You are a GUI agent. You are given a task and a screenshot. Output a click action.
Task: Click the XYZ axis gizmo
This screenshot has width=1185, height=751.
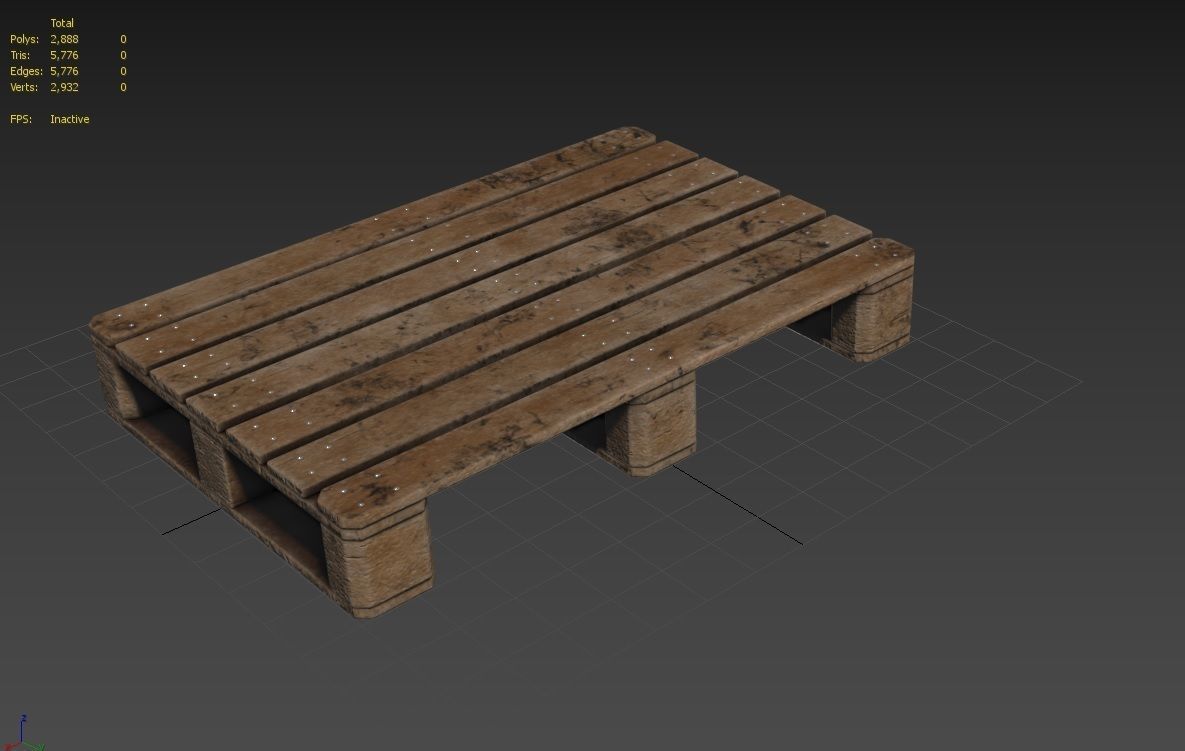point(23,733)
